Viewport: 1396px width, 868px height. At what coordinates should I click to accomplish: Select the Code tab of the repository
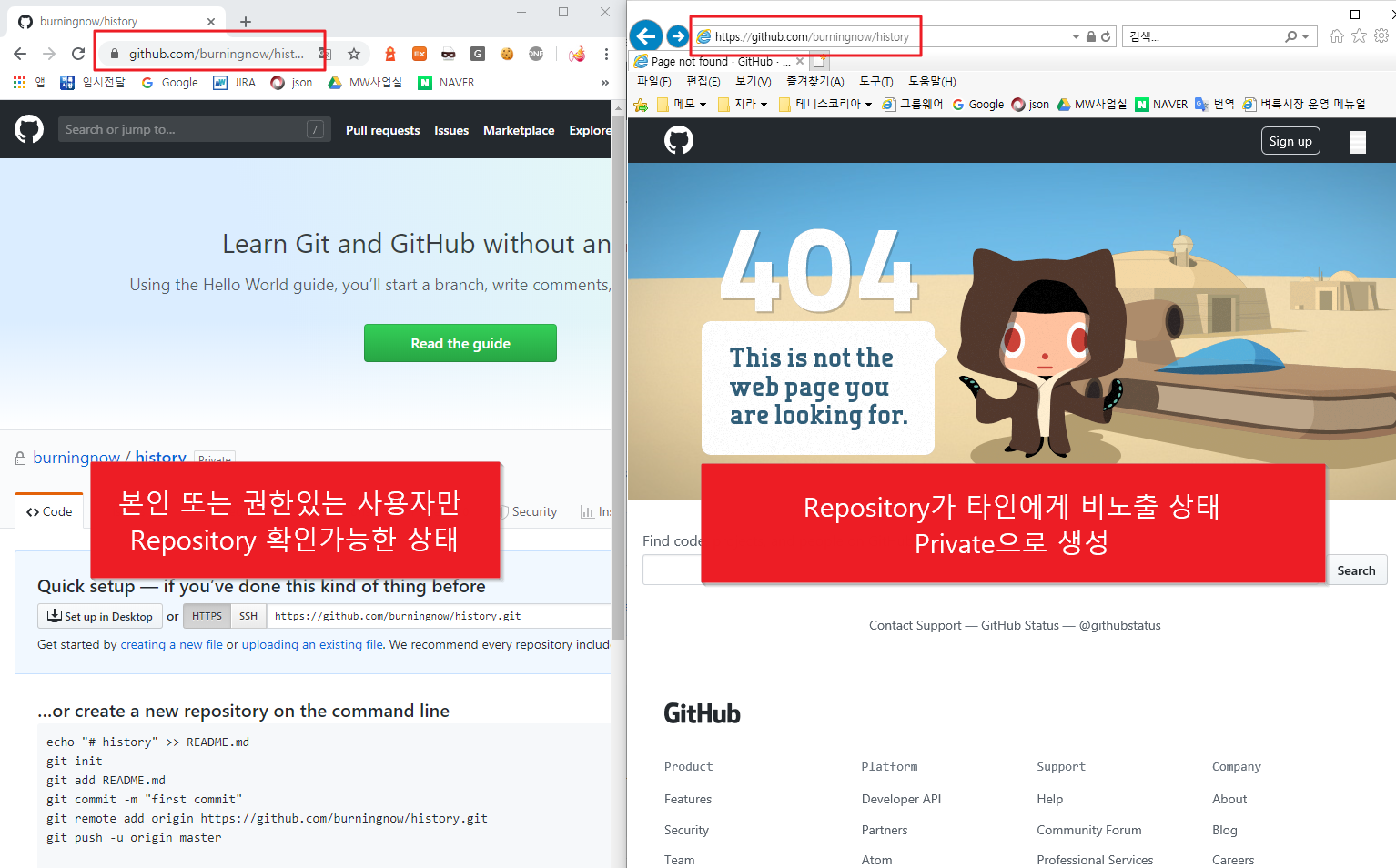49,511
